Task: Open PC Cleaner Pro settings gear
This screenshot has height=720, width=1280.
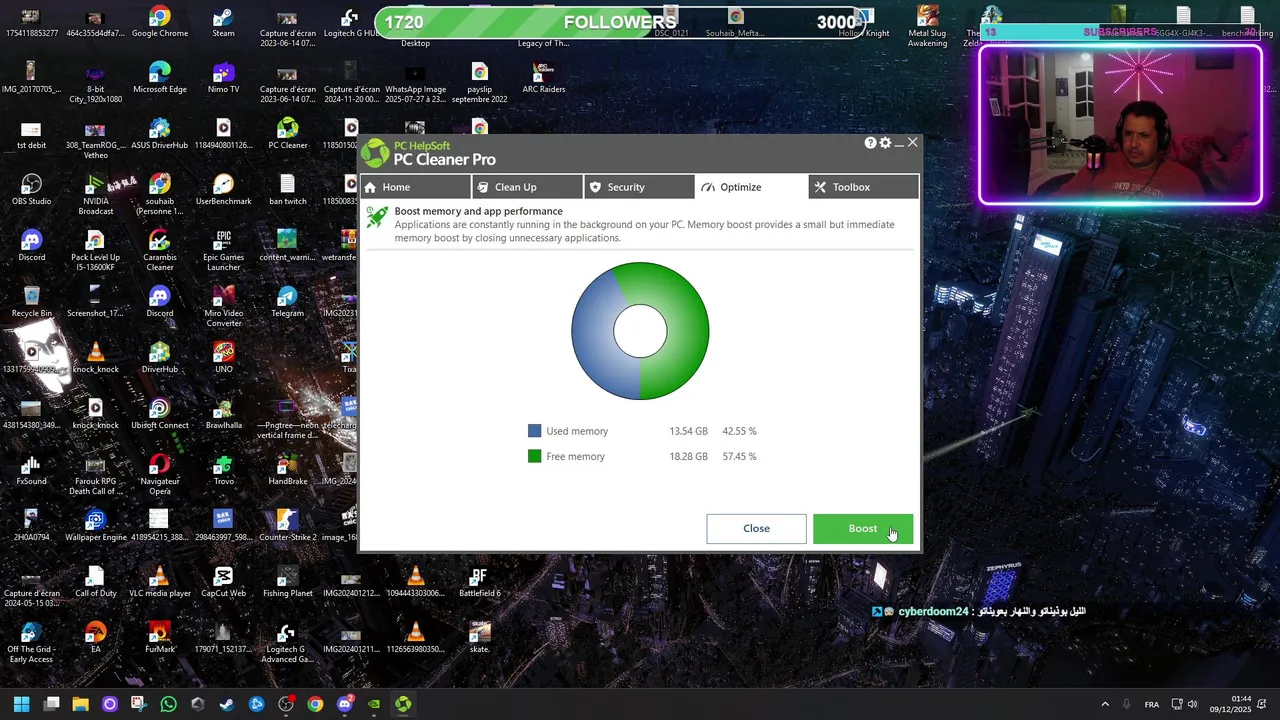Action: coord(885,143)
